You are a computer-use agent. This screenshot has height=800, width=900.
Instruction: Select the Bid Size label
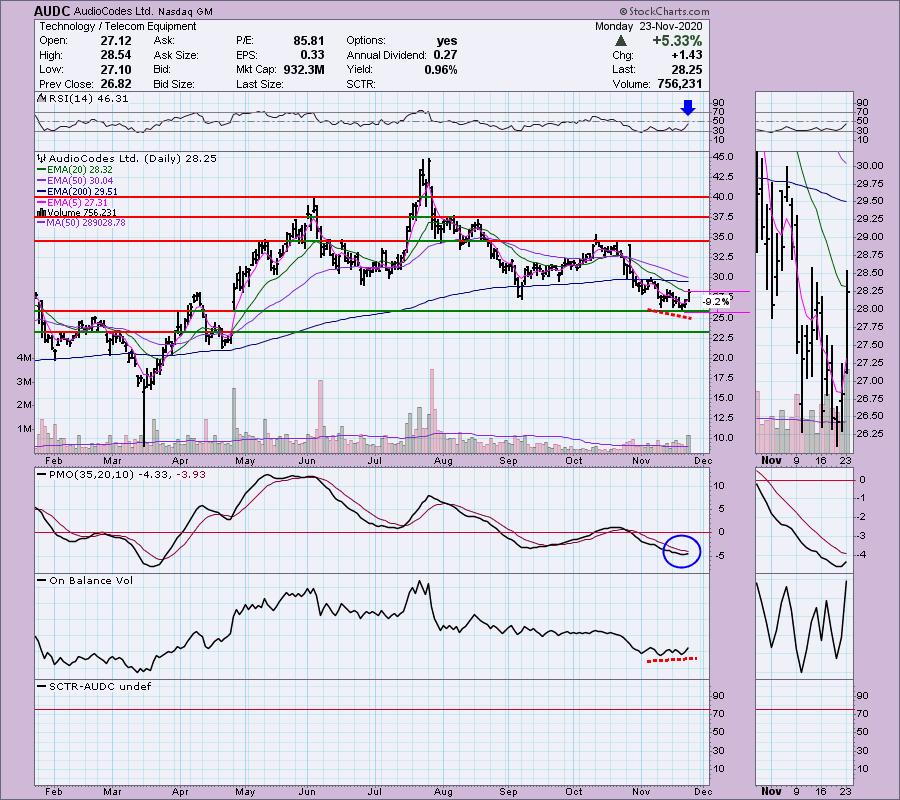pyautogui.click(x=173, y=84)
